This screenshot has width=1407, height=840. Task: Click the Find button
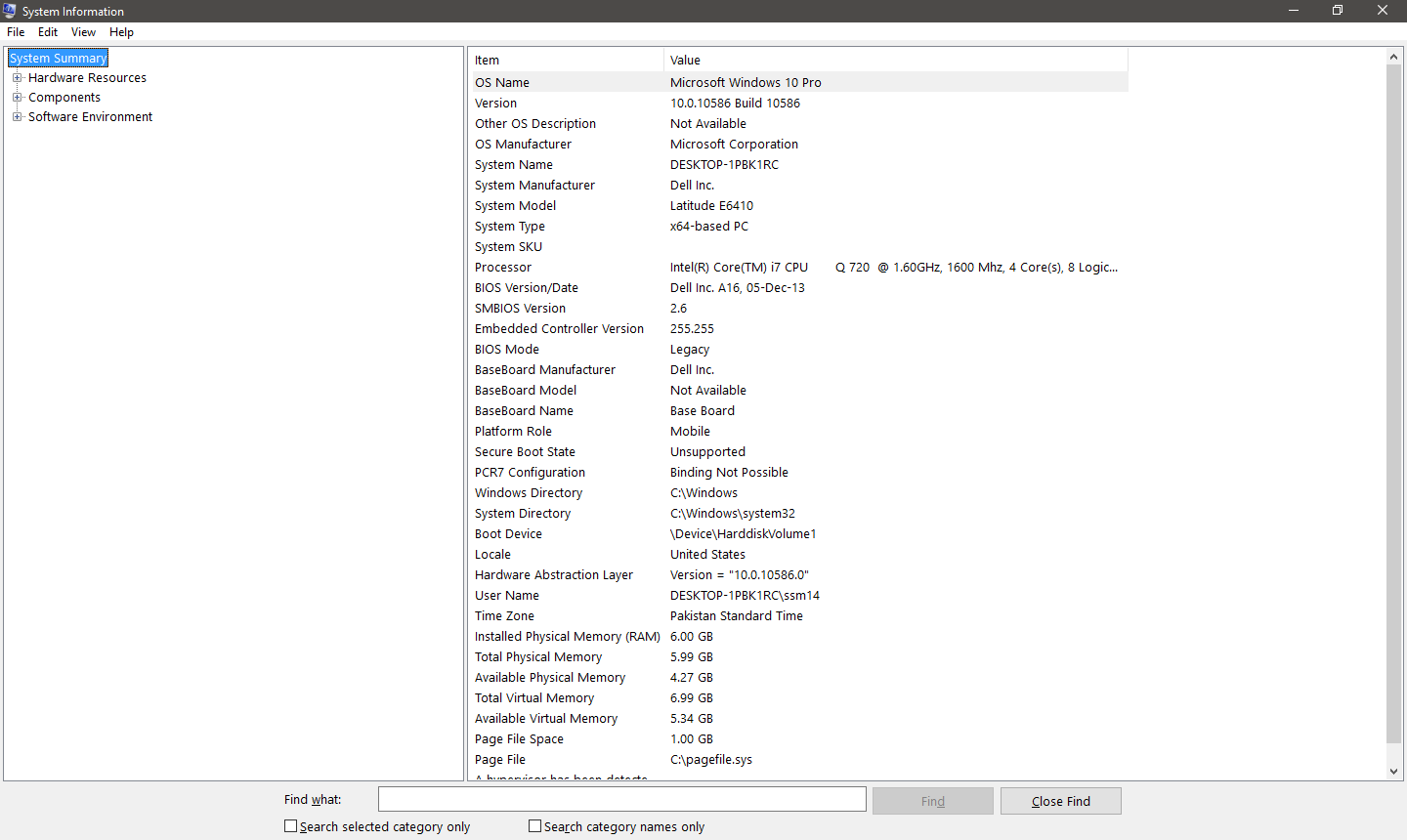point(933,801)
